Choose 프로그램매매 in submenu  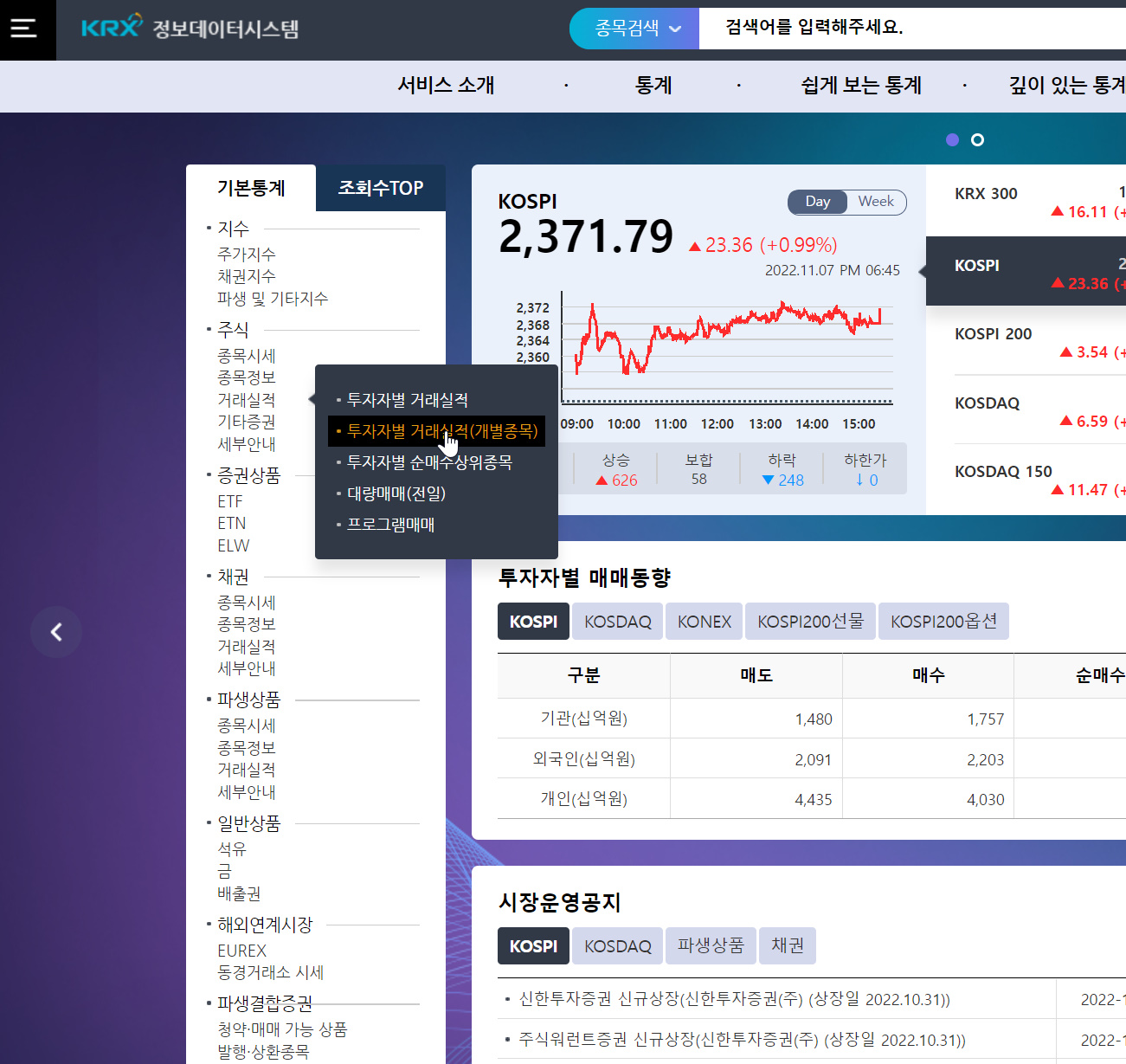tap(390, 525)
